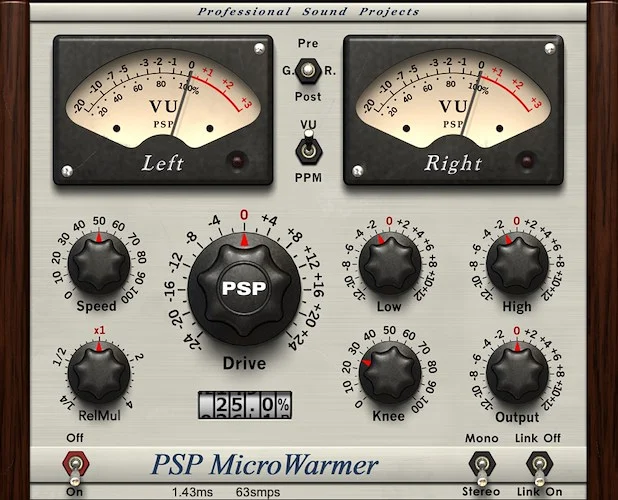Click the Link Off label
This screenshot has width=618, height=500.
pyautogui.click(x=538, y=438)
